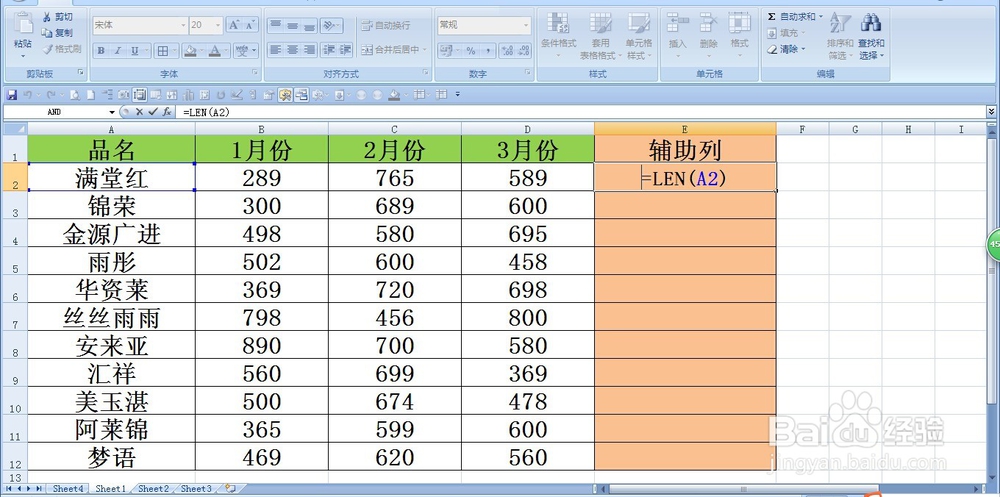Viewport: 1000px width, 497px height.
Task: Open the Name Box dropdown arrow
Action: [x=112, y=112]
